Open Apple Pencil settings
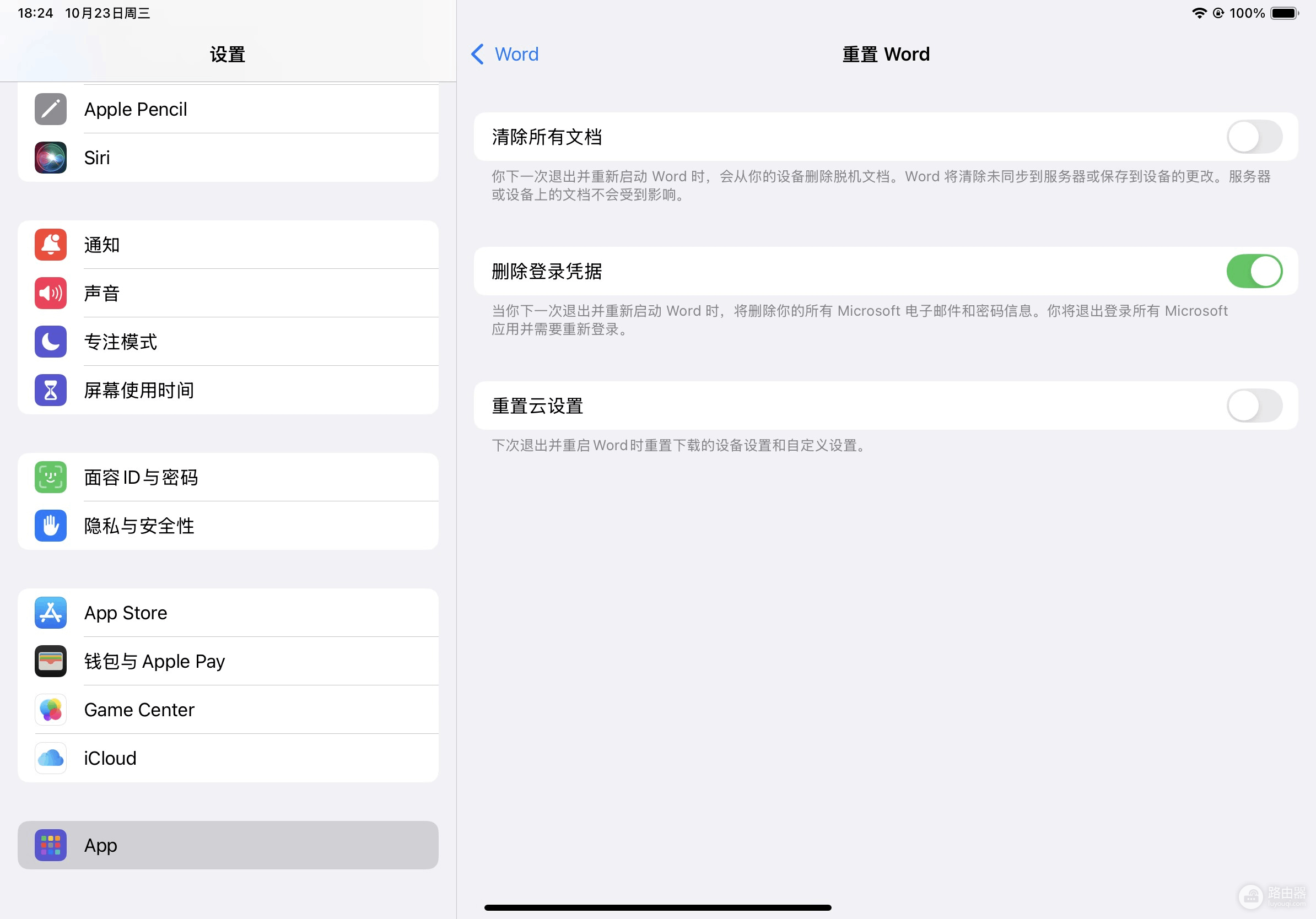The height and width of the screenshot is (919, 1316). 228,109
